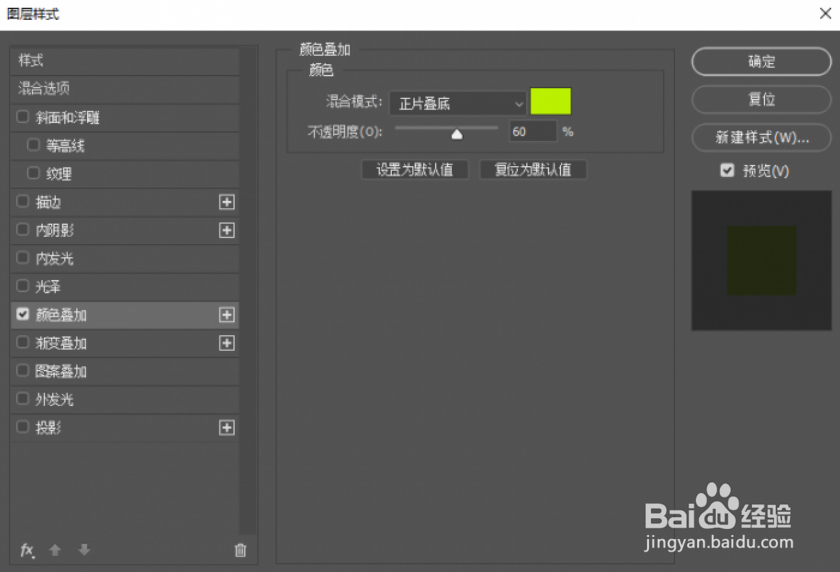
Task: Open the 图案叠加 settings row
Action: (124, 371)
